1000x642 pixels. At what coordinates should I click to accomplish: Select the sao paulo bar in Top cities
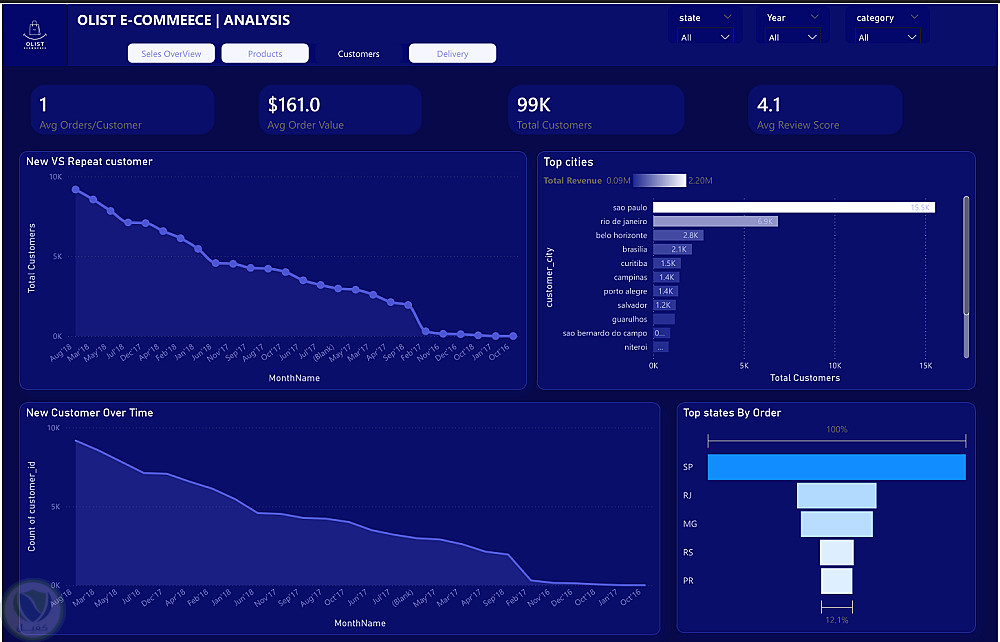pyautogui.click(x=793, y=207)
